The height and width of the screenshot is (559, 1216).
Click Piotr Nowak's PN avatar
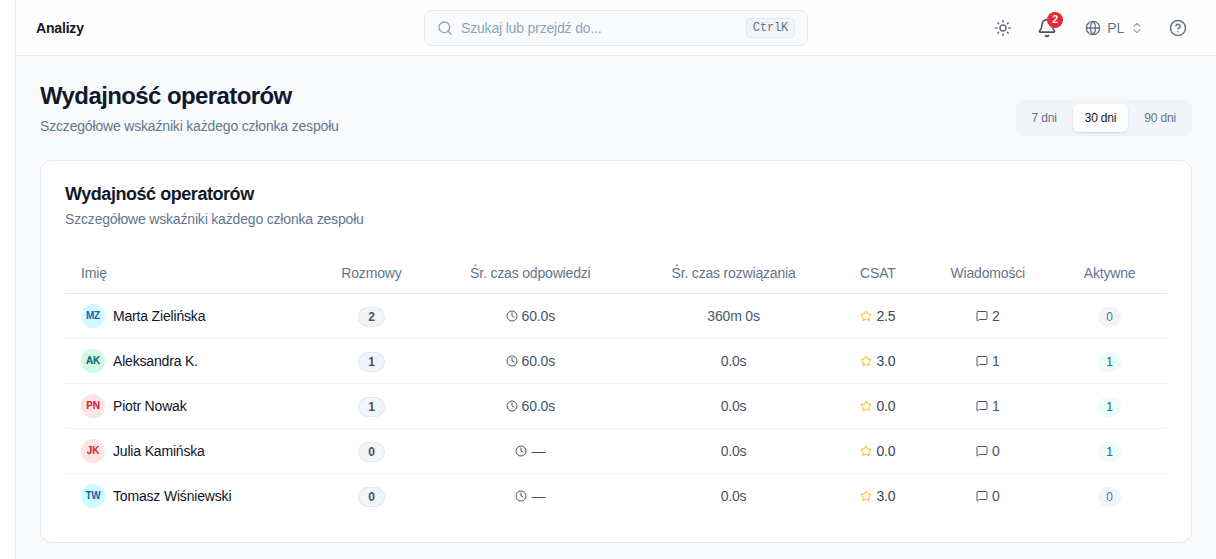click(93, 406)
